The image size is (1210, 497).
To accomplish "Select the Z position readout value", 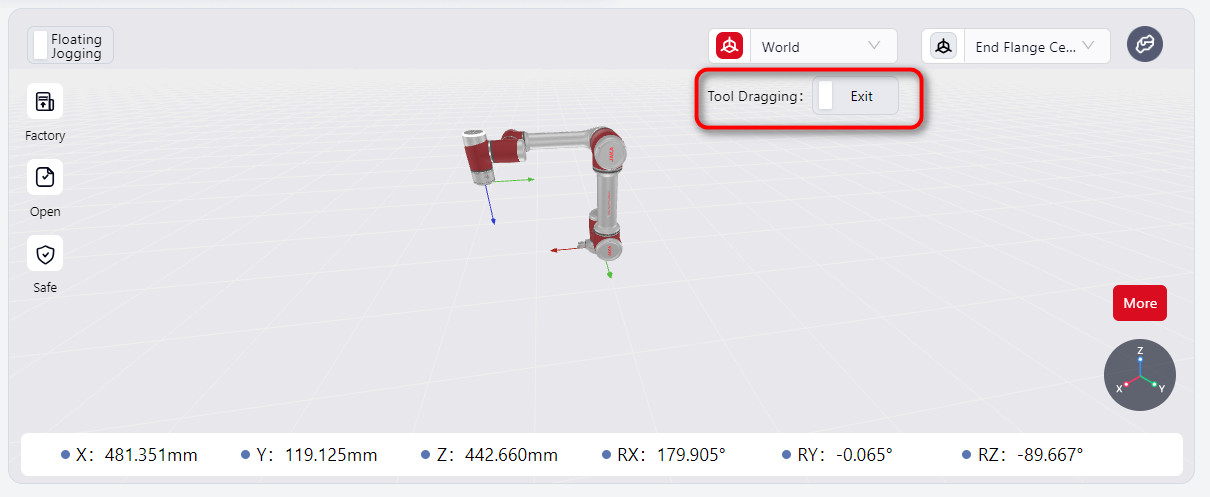I will coord(510,455).
